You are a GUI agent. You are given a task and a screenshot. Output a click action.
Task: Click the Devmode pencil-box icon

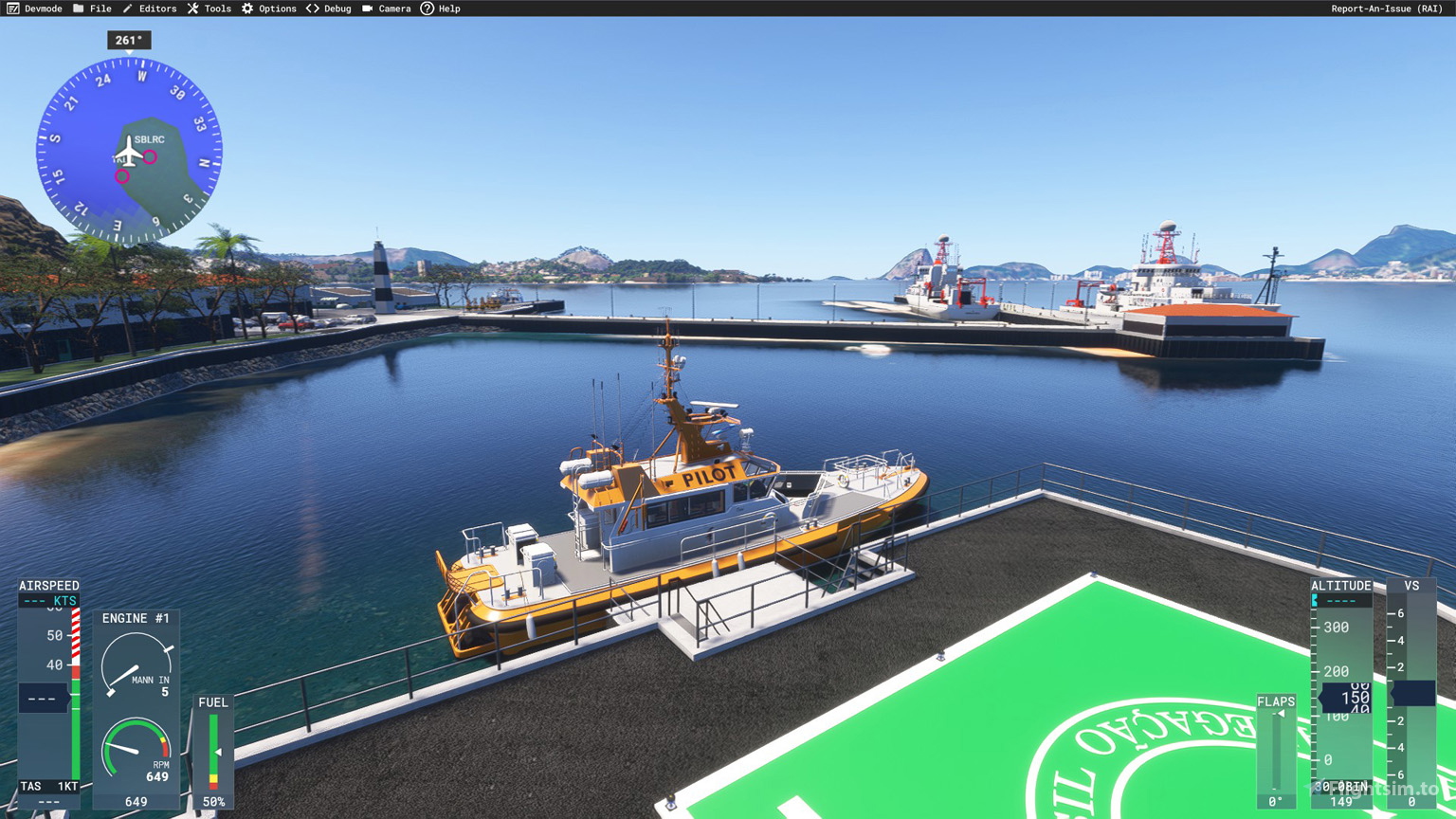[12, 9]
